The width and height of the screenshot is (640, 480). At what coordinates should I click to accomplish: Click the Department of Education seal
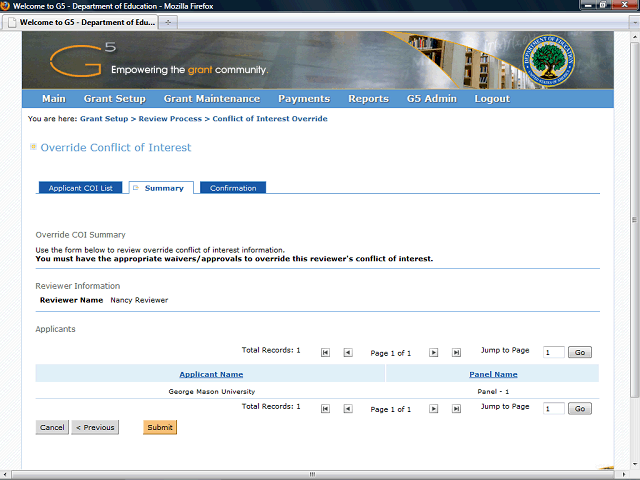[549, 60]
